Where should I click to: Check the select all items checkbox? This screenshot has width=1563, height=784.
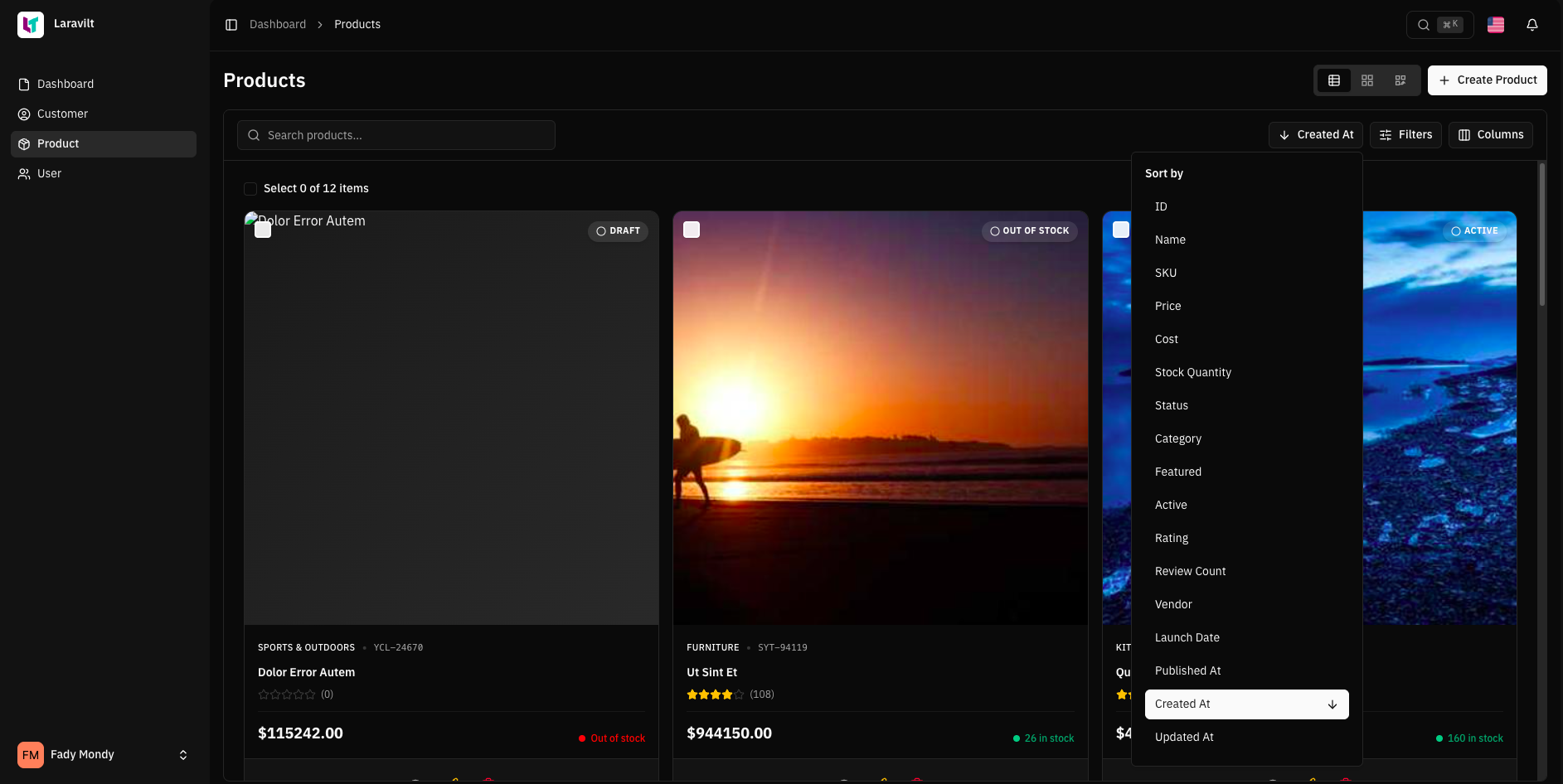pos(250,189)
